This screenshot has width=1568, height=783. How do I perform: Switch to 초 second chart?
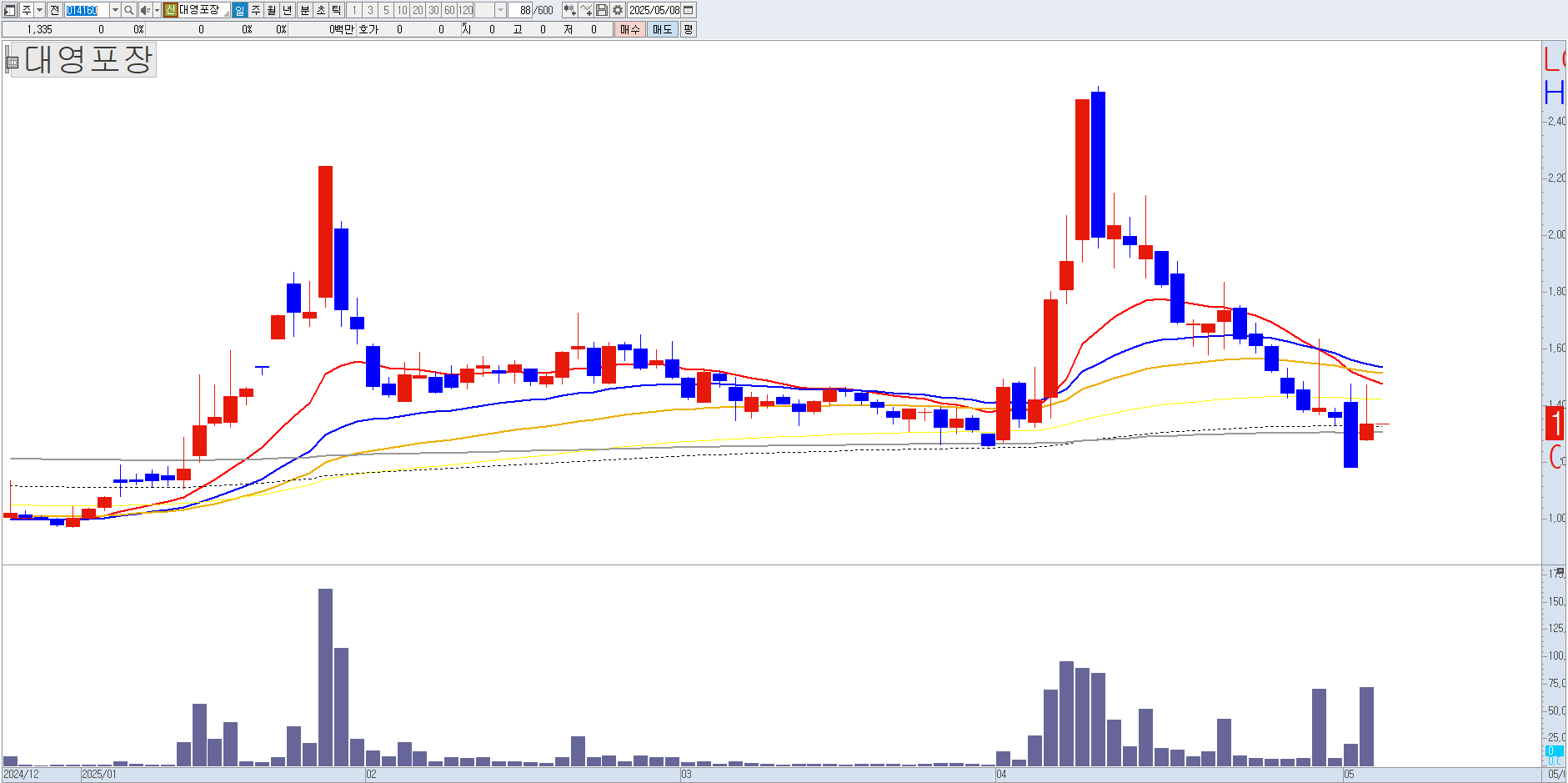321,10
